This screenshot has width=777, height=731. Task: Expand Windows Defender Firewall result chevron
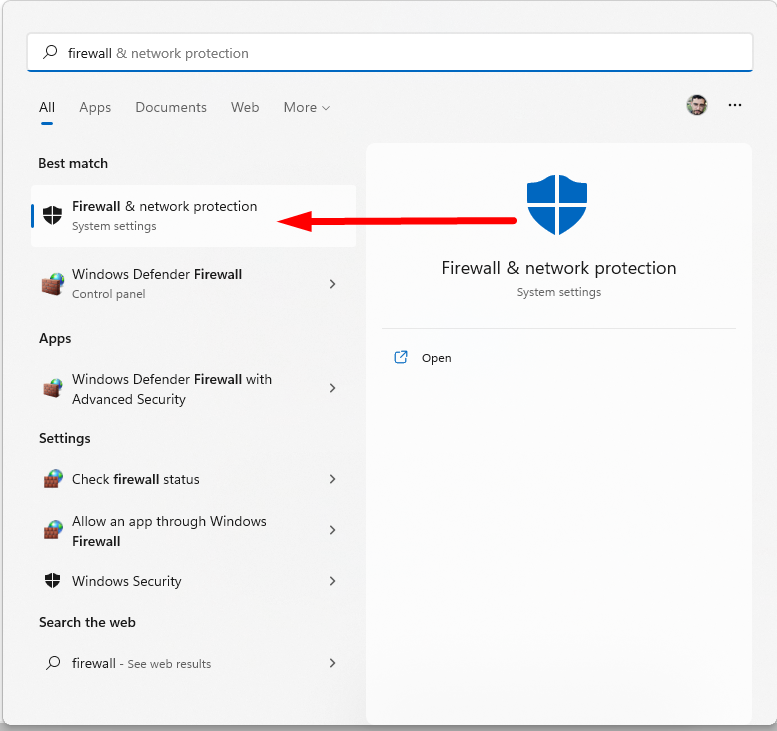click(333, 284)
